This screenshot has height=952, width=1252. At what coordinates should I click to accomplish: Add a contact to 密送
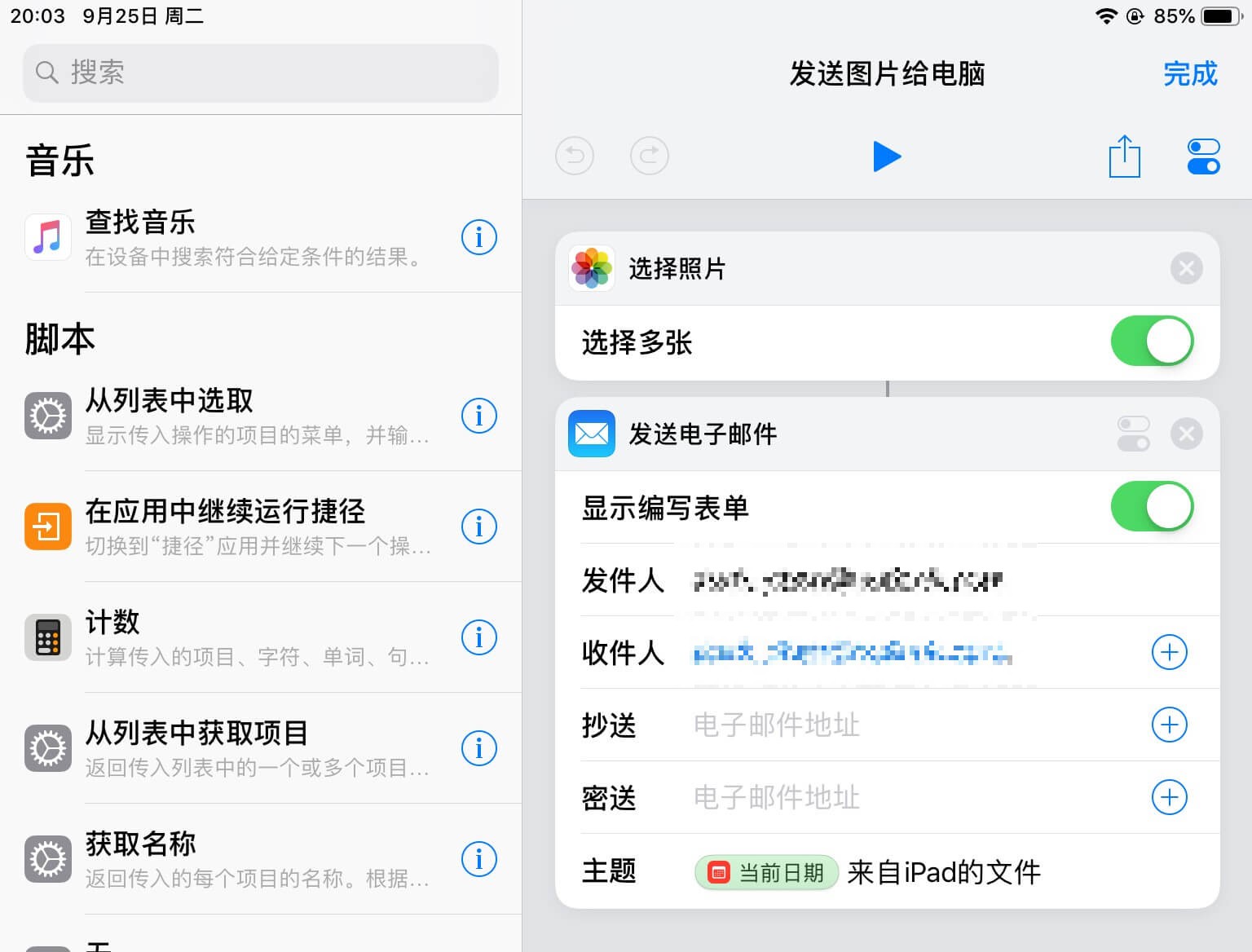(1169, 797)
